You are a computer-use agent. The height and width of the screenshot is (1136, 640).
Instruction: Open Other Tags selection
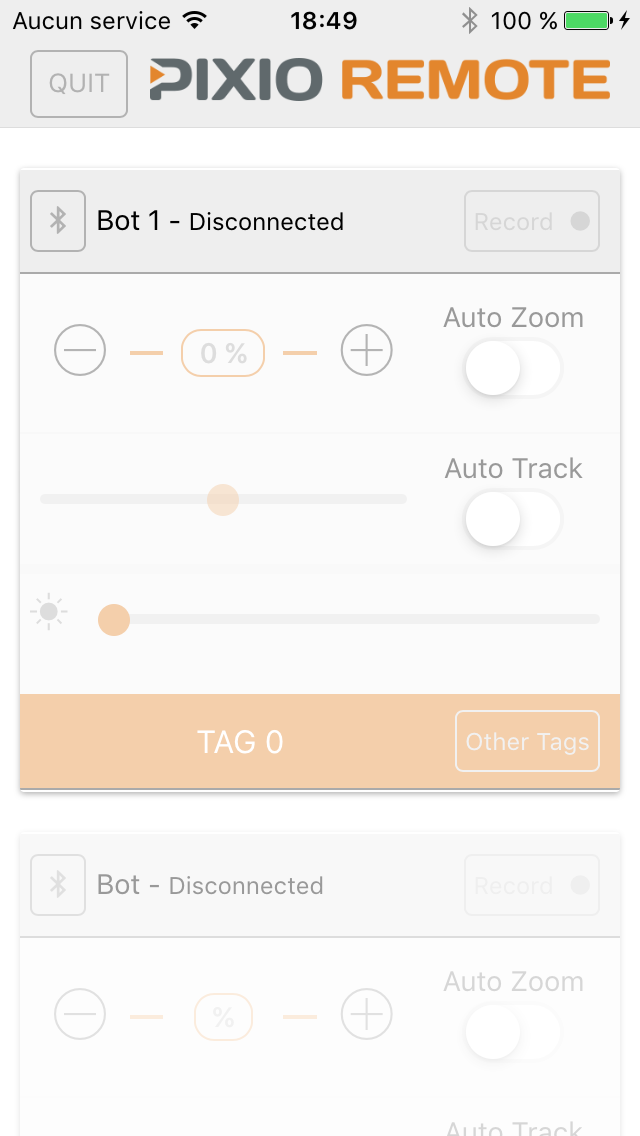coord(527,741)
